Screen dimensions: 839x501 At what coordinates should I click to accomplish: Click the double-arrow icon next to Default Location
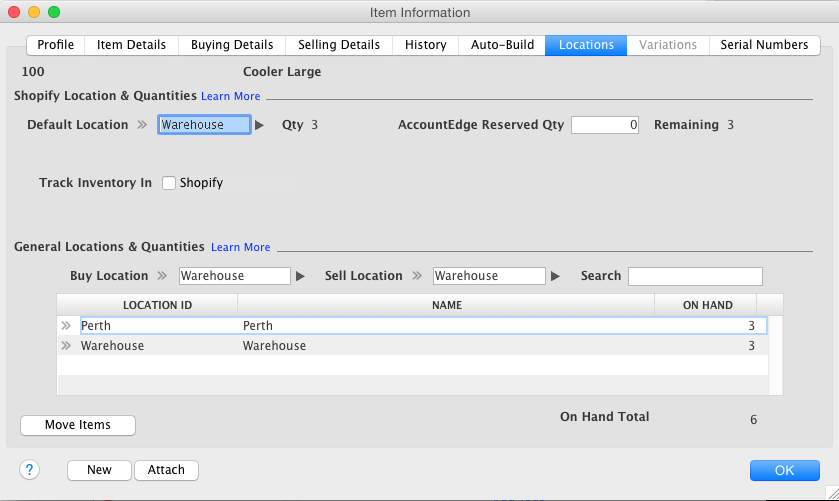tap(142, 125)
